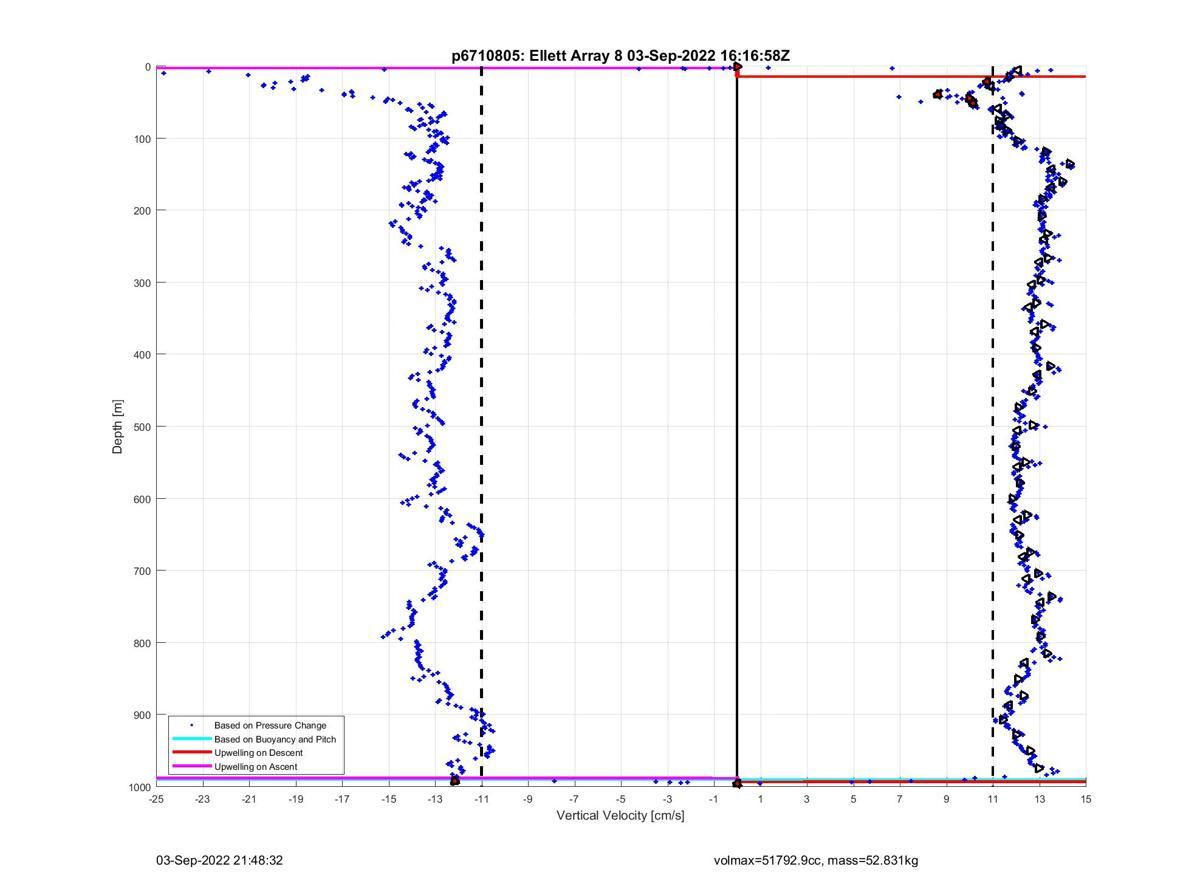This screenshot has height=885, width=1200.
Task: Click y-axis tick label '500'
Action: point(141,427)
